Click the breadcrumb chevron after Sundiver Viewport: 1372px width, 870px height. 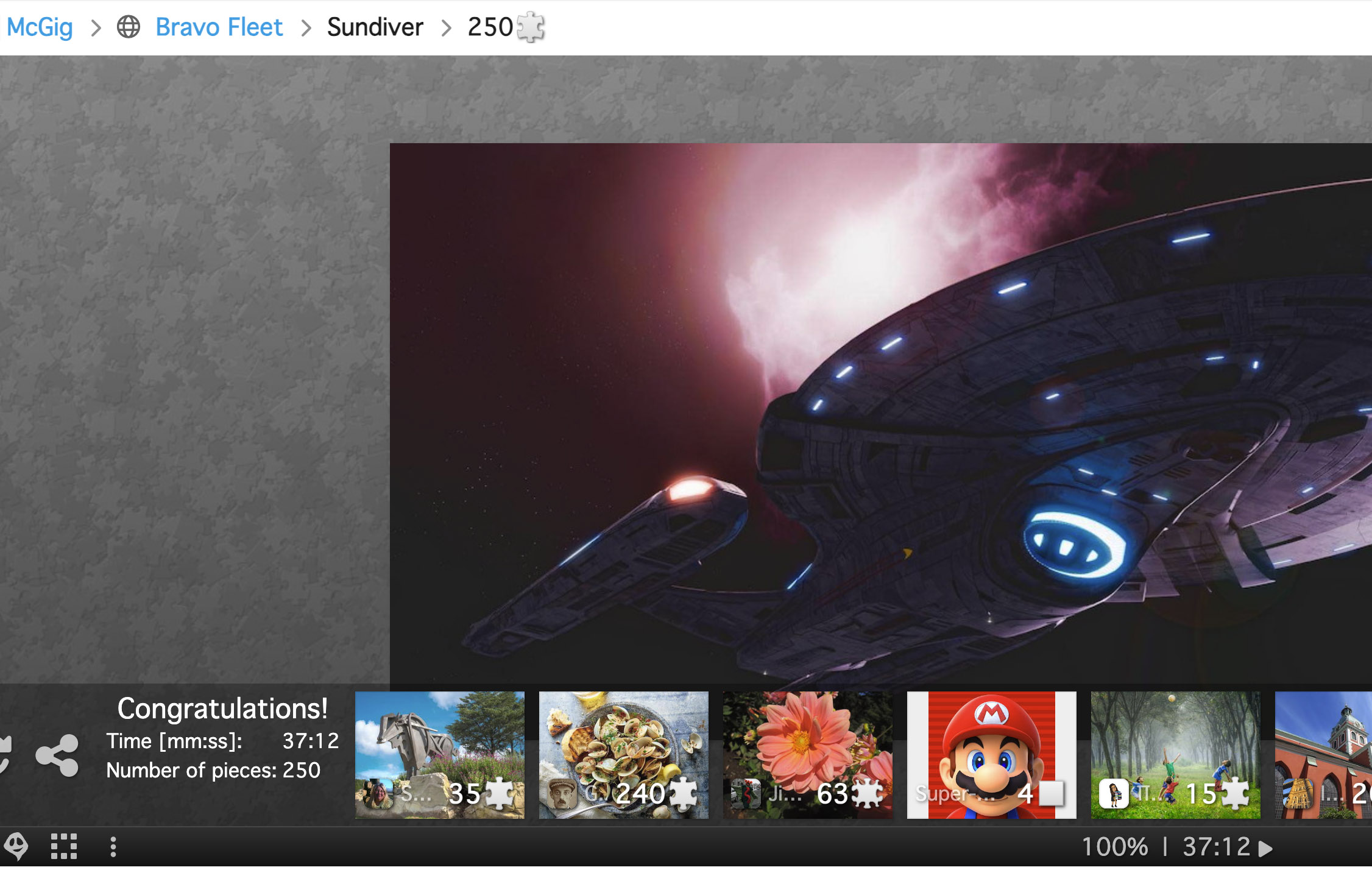pyautogui.click(x=447, y=27)
